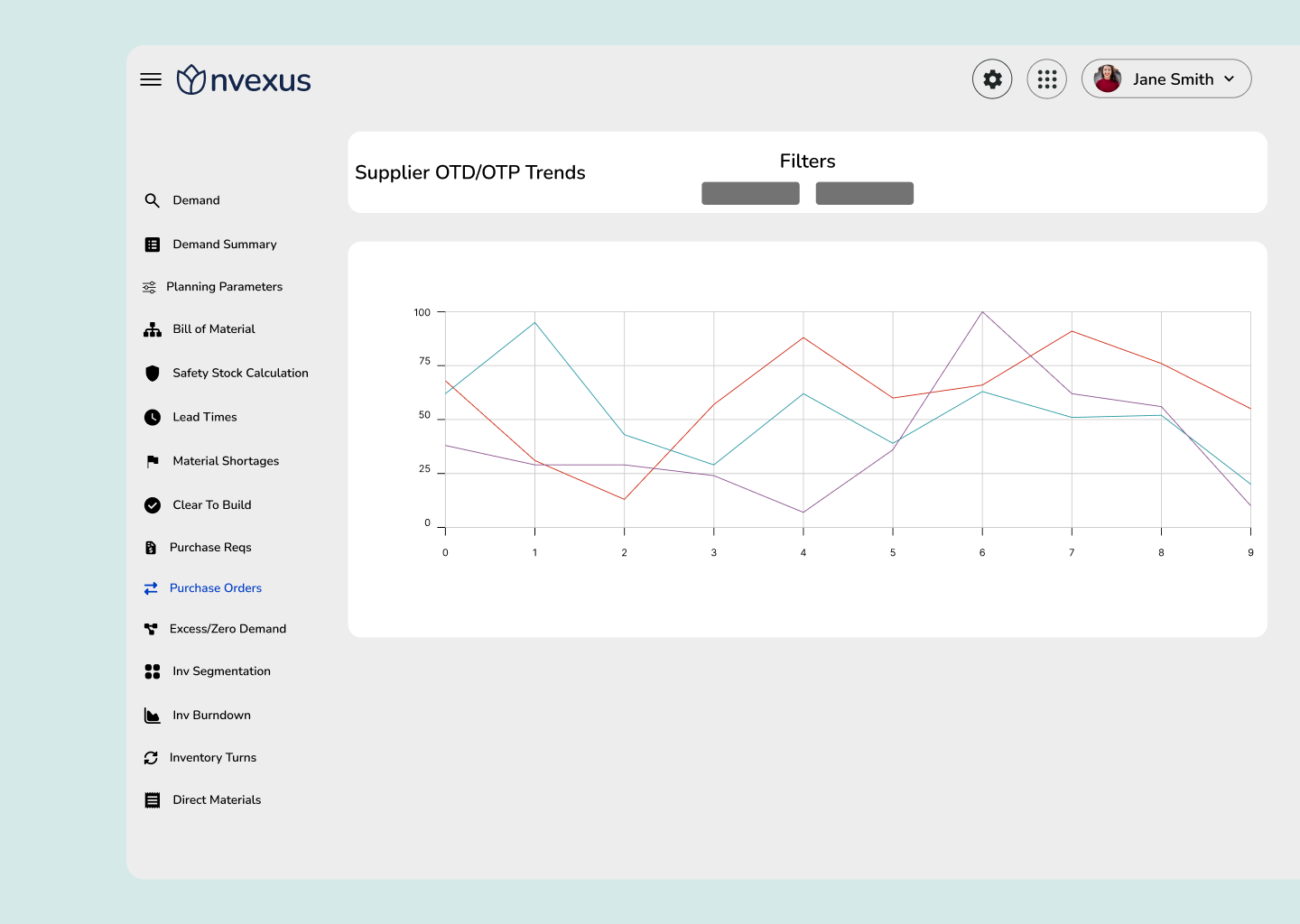
Task: Go to the Demand page
Action: click(x=196, y=200)
